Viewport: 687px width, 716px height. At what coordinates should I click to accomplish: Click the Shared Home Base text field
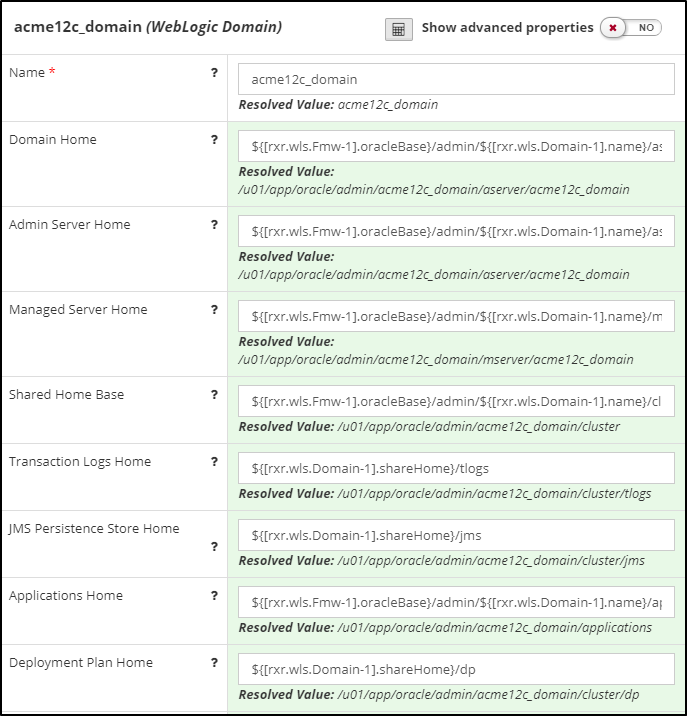pyautogui.click(x=456, y=401)
